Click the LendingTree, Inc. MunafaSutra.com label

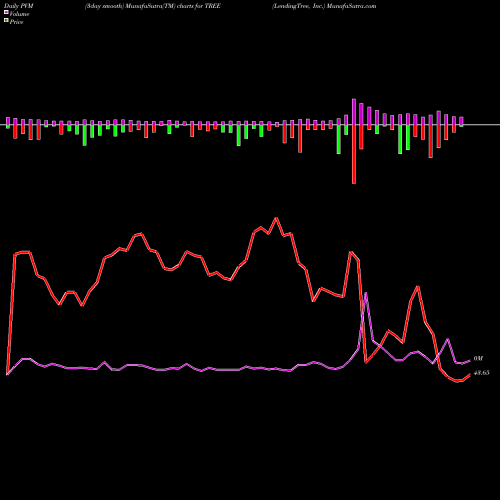[324, 6]
